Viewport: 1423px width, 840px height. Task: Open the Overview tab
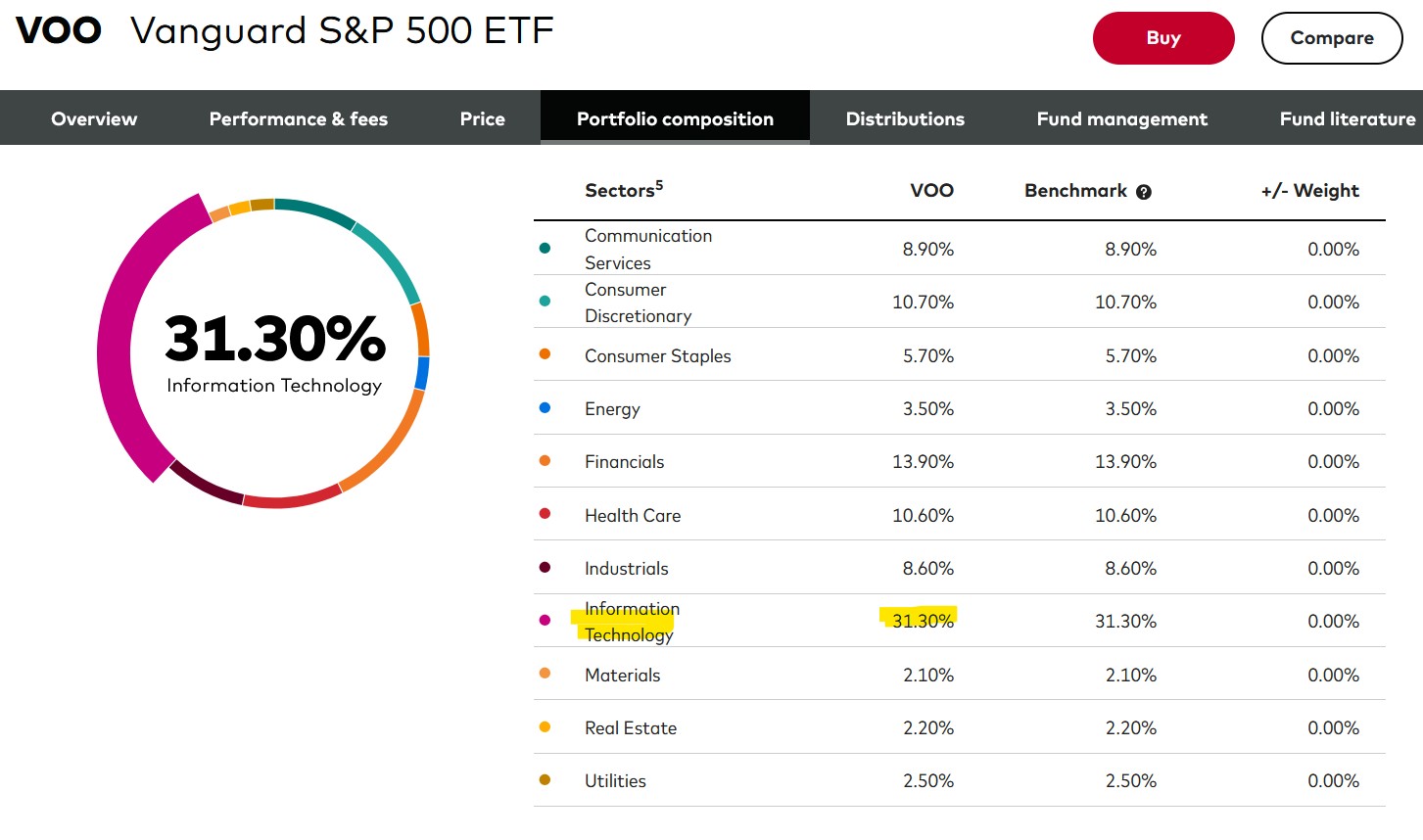pyautogui.click(x=94, y=118)
